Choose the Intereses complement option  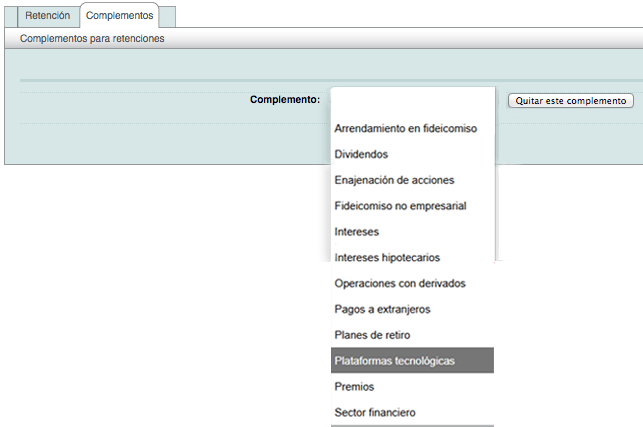tap(357, 232)
